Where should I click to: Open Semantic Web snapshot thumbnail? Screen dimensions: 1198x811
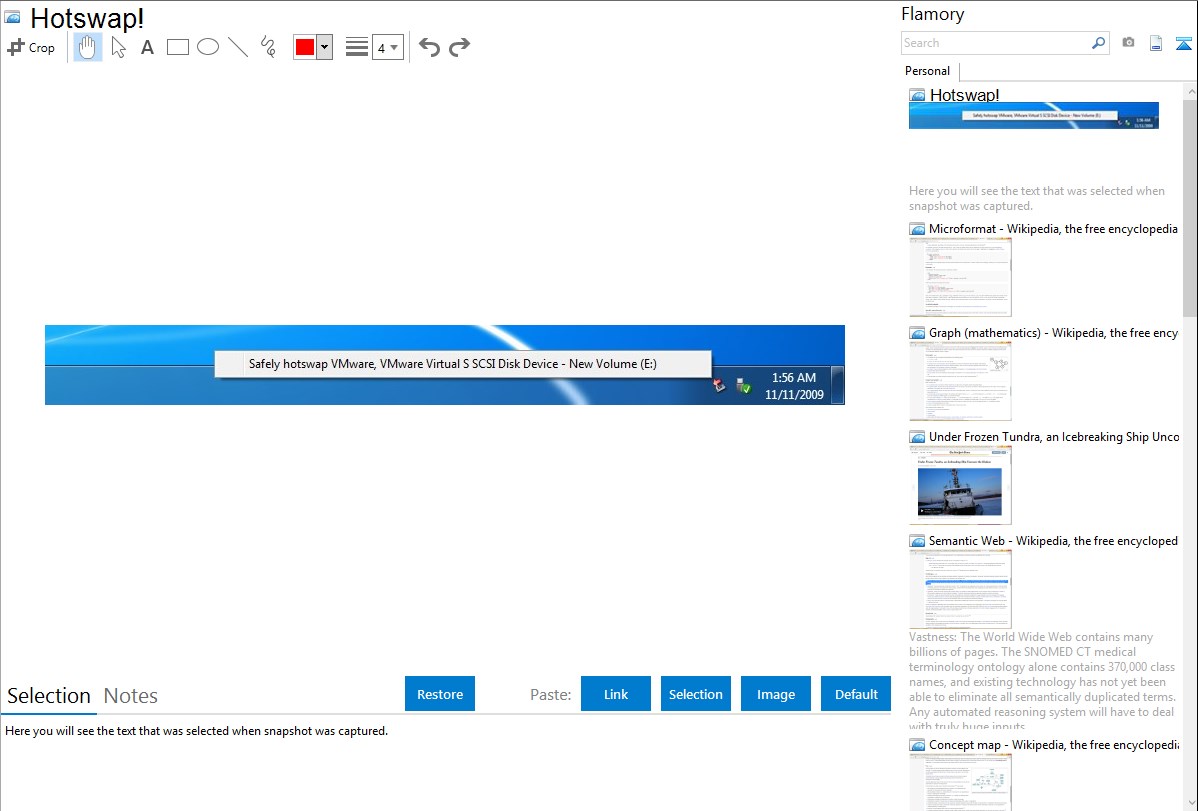tap(960, 589)
